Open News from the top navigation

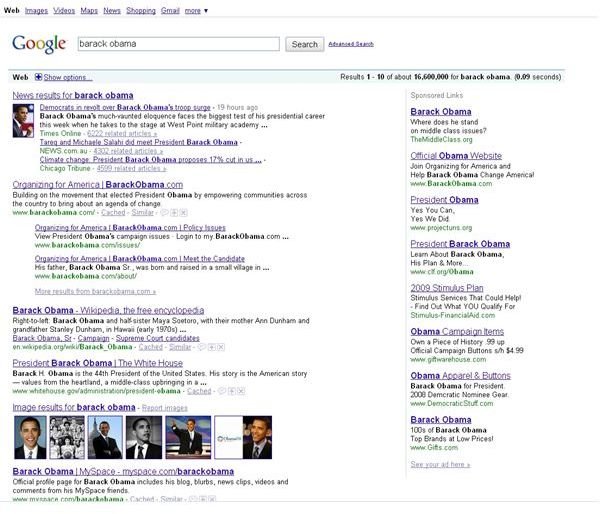tap(112, 11)
